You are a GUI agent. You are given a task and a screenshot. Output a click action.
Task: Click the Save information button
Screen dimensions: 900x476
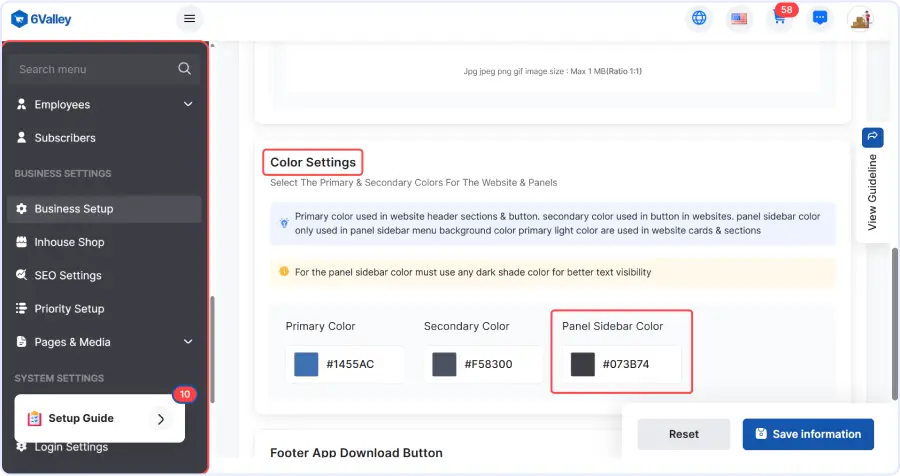click(808, 434)
